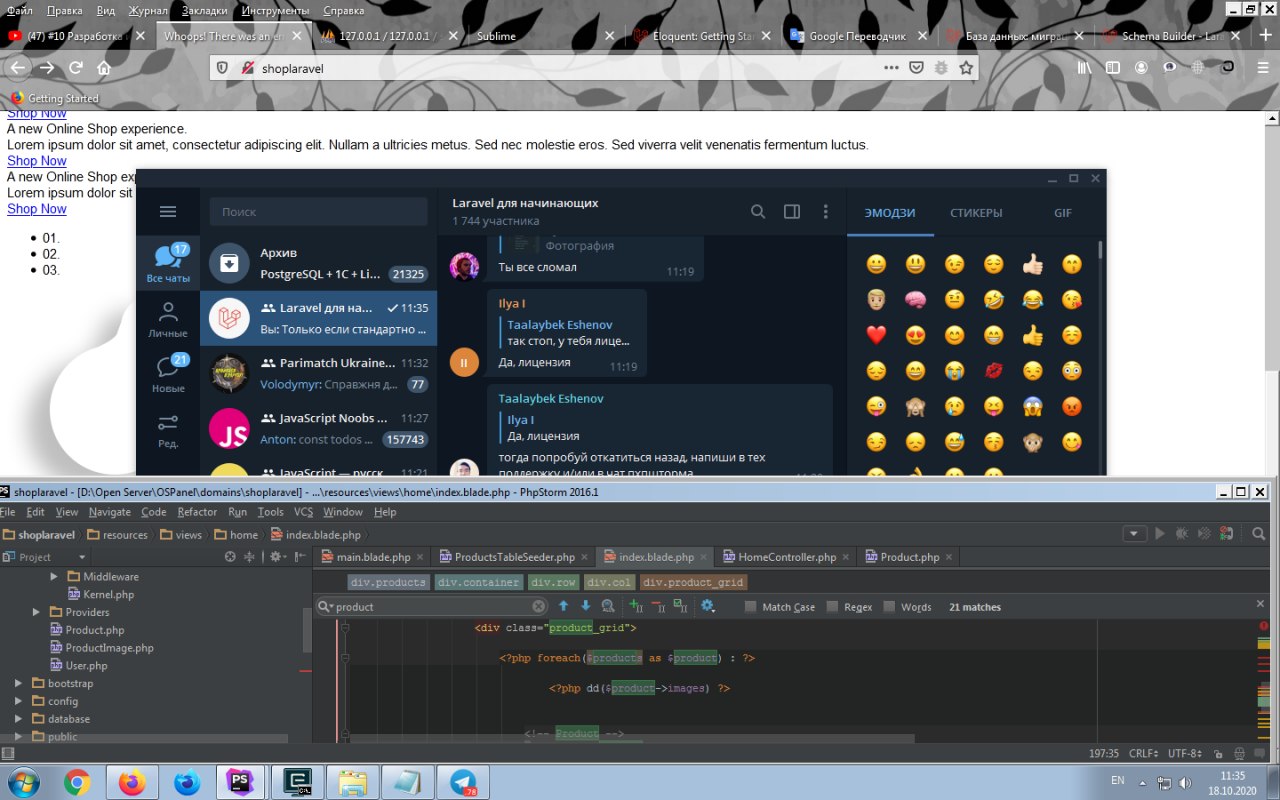Enable Words checkbox
The image size is (1280, 800).
[x=891, y=607]
